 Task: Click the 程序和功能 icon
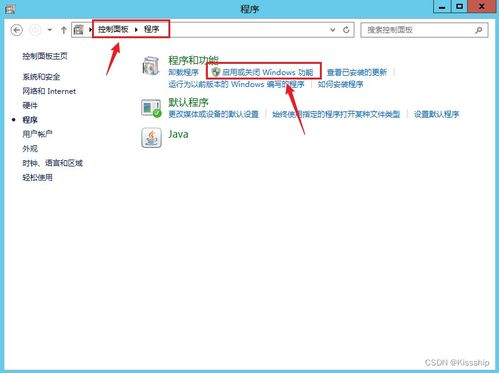[151, 66]
